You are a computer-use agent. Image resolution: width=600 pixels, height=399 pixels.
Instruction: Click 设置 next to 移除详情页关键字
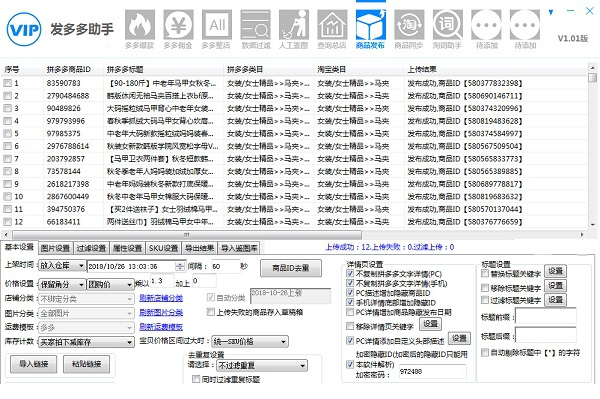430,324
